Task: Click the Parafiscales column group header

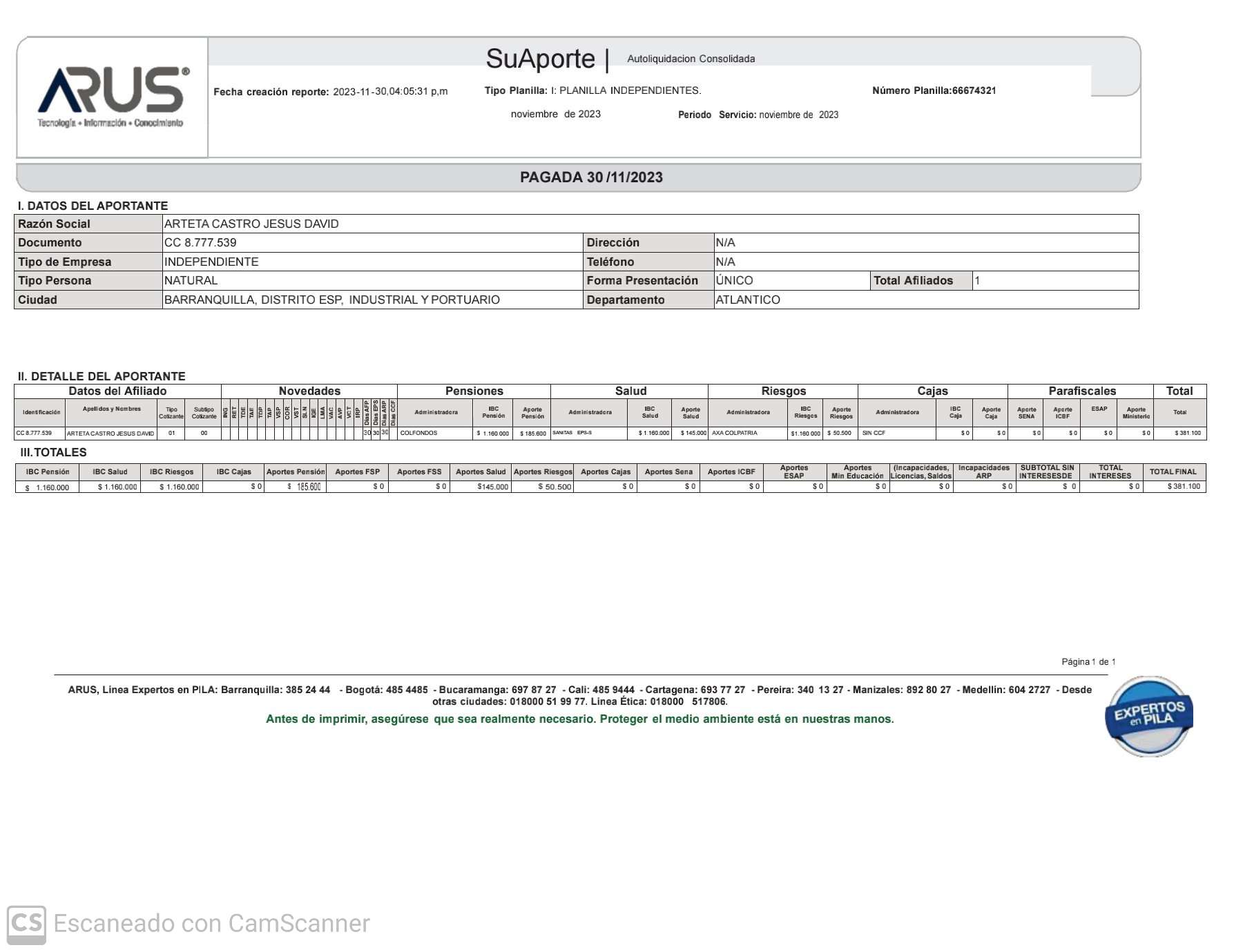Action: tap(1081, 391)
